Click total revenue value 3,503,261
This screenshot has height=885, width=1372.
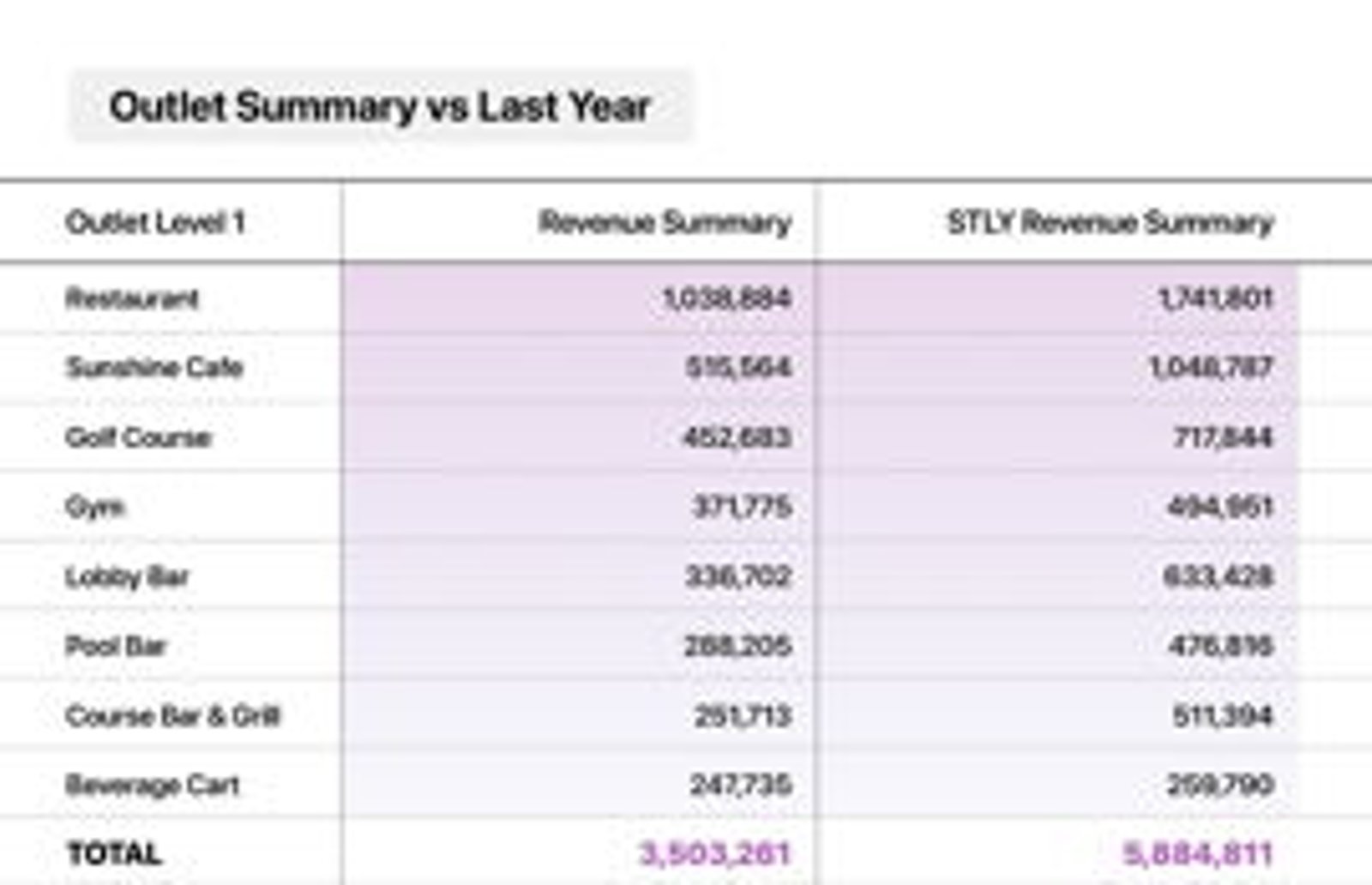point(715,854)
